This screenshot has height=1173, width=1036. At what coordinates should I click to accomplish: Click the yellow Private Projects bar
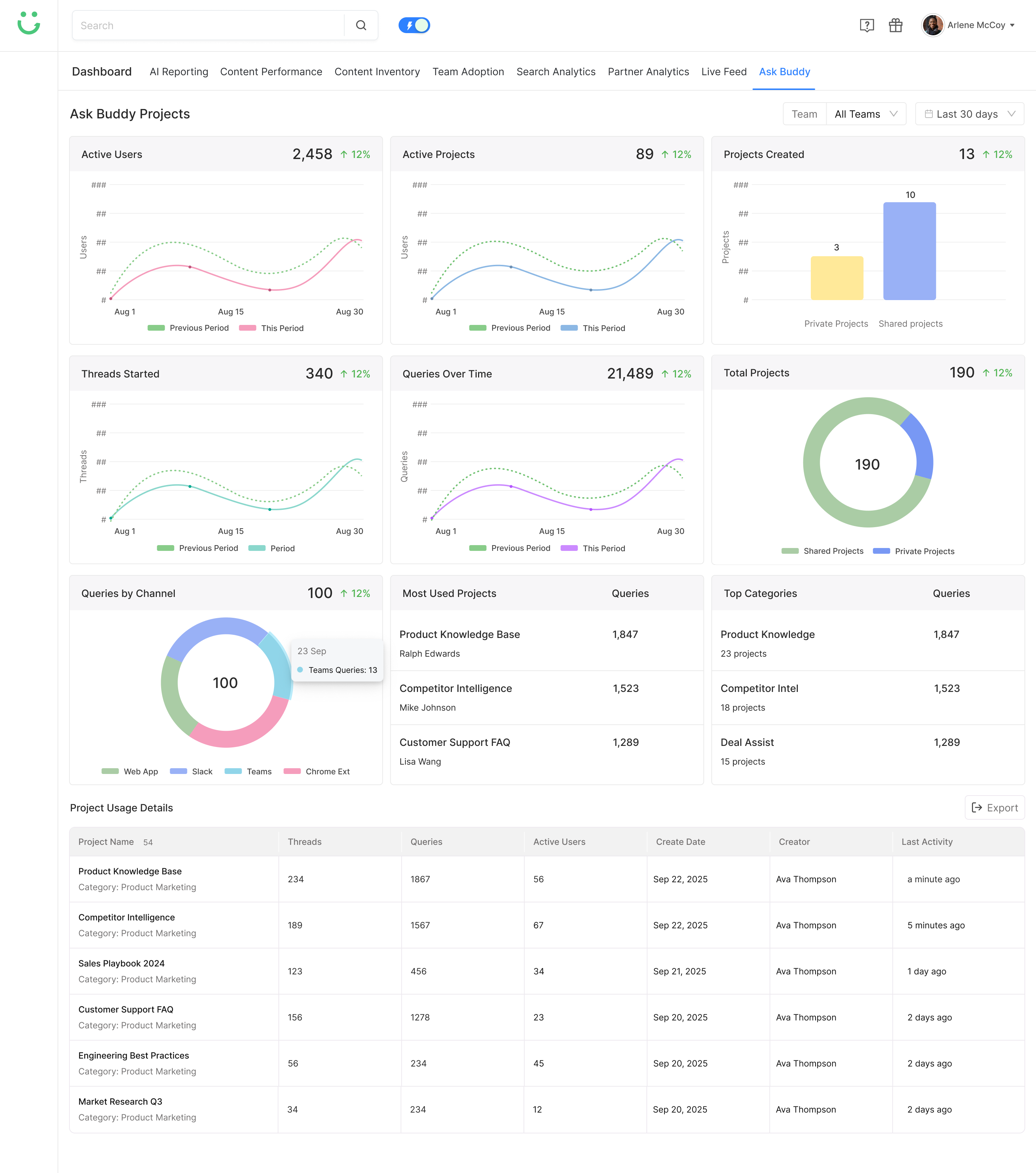(x=836, y=278)
